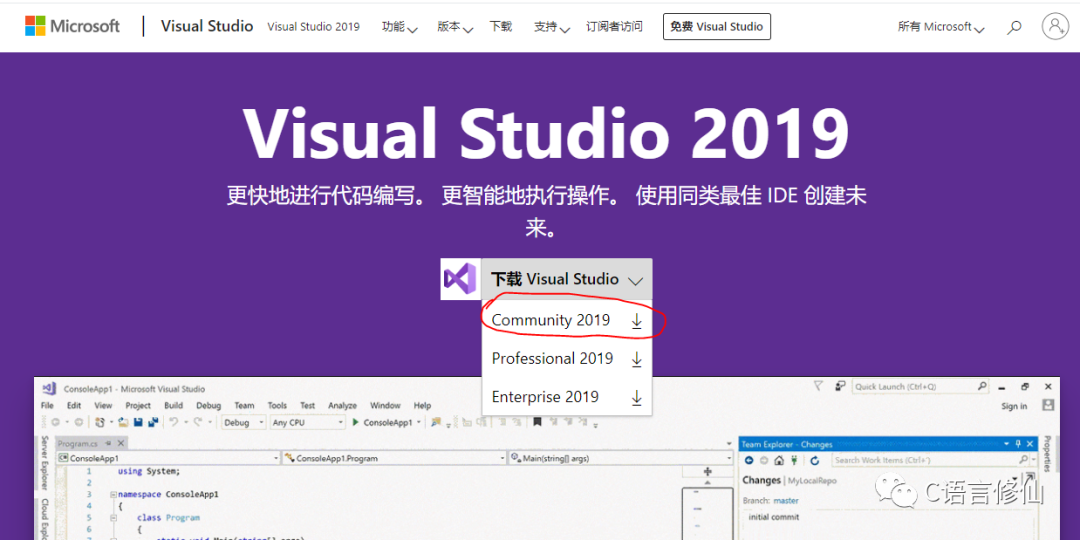Click the Microsoft logo in the header
The image size is (1080, 540).
tap(72, 26)
